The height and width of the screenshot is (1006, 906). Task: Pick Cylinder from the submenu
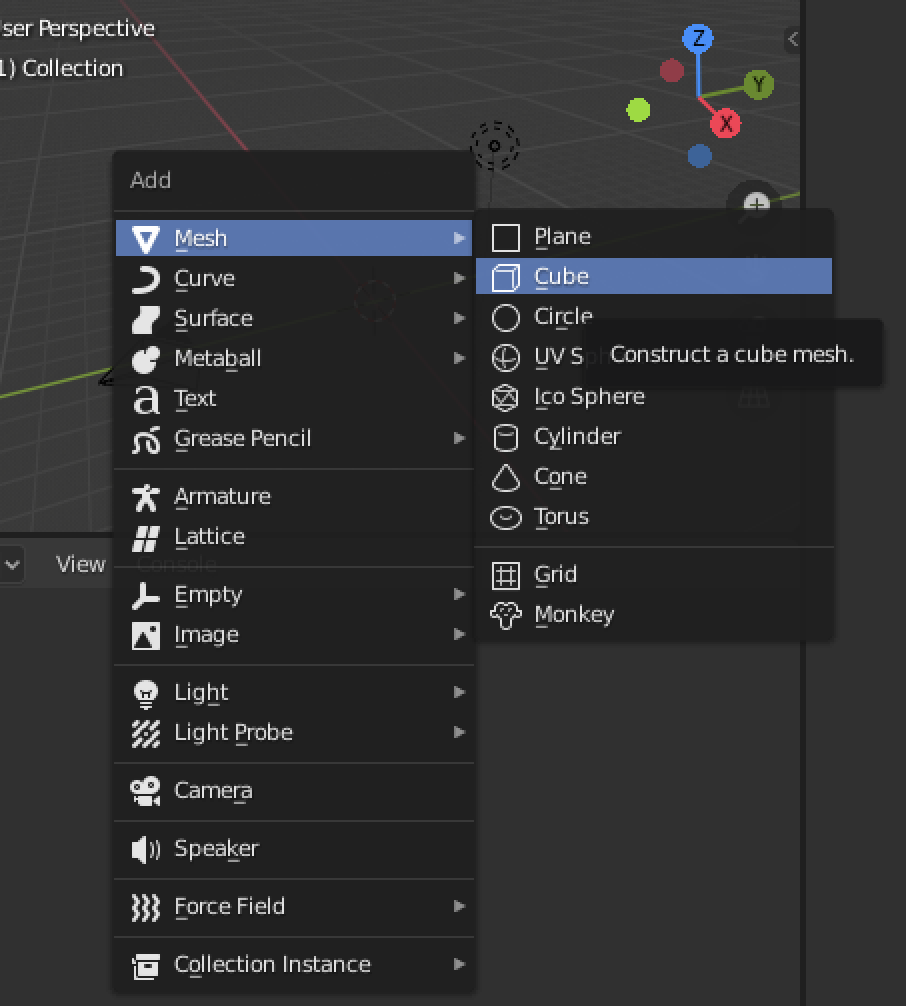click(x=654, y=437)
